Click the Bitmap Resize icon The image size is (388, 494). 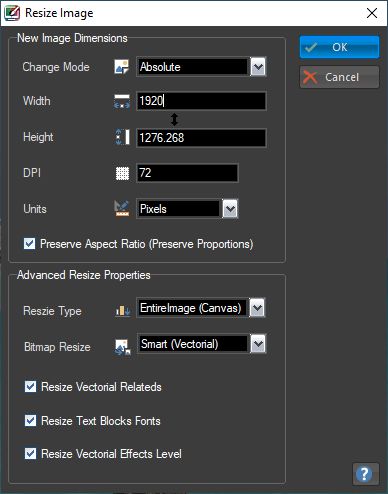coord(123,347)
